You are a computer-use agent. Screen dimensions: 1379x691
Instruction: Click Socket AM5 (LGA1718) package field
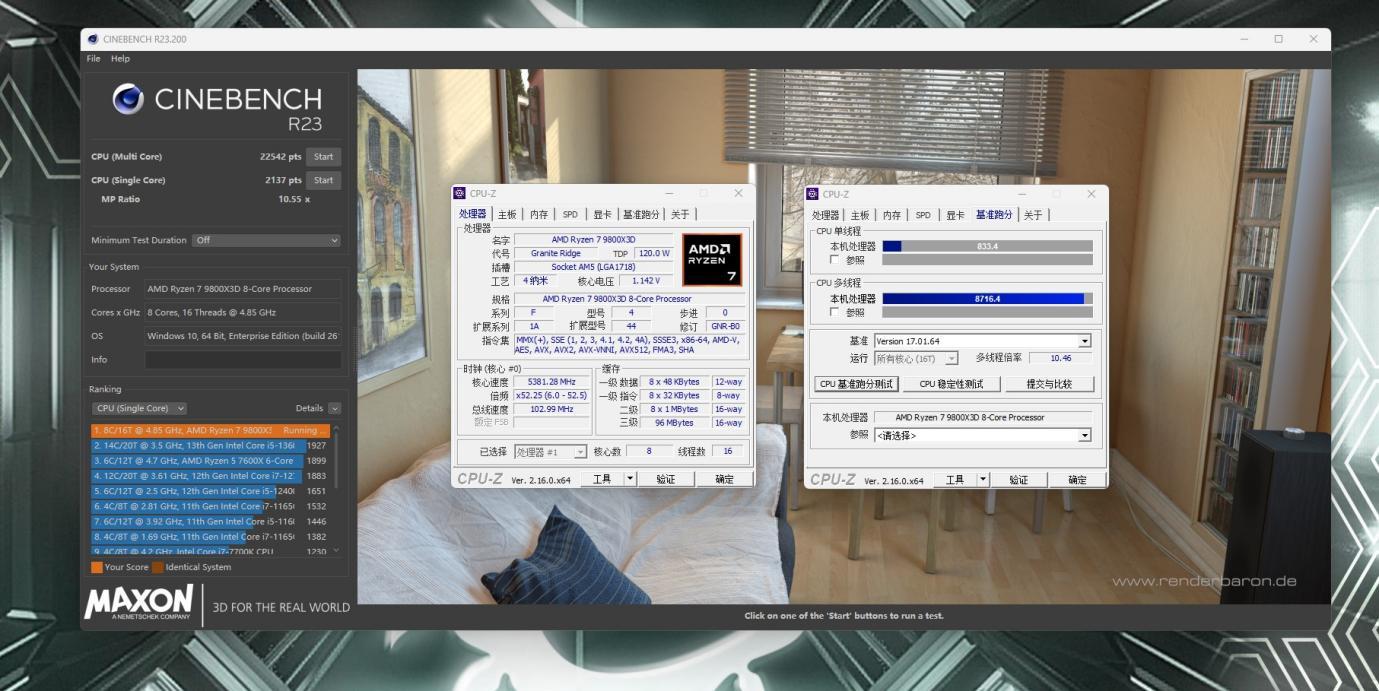point(593,267)
